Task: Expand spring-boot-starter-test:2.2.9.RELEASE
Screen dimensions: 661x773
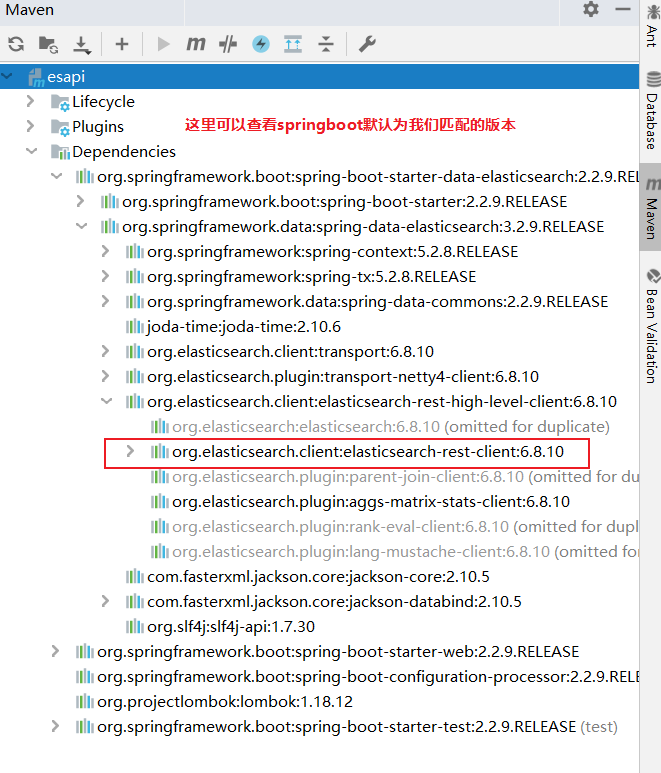Action: coord(55,726)
